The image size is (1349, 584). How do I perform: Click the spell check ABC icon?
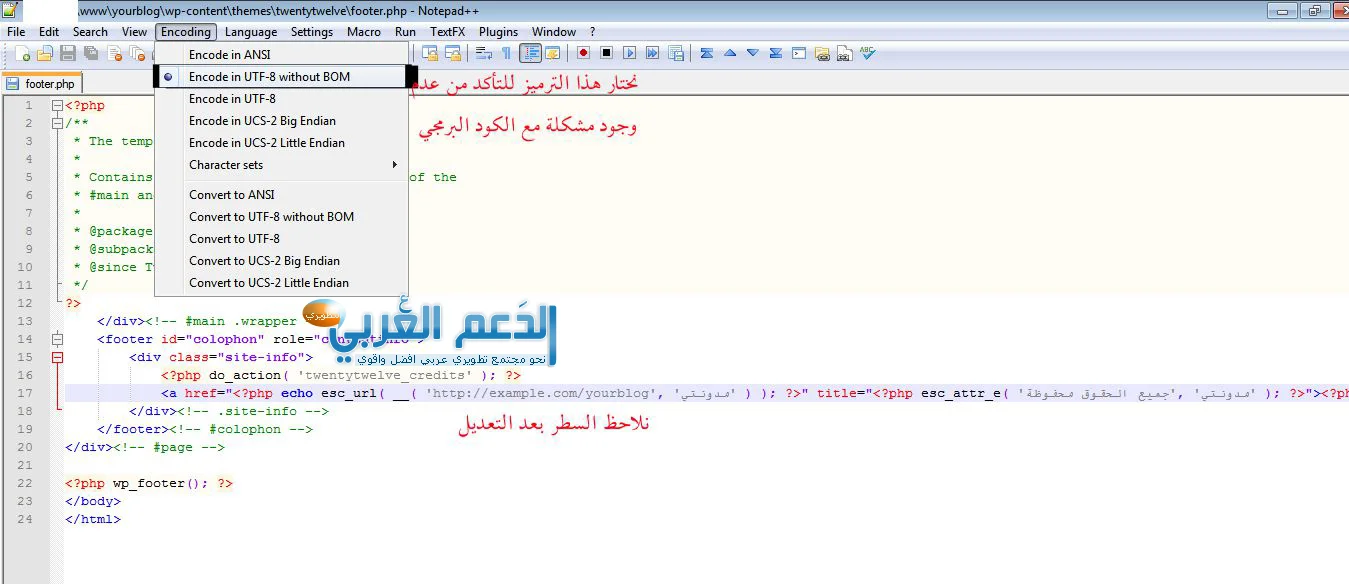(x=867, y=53)
